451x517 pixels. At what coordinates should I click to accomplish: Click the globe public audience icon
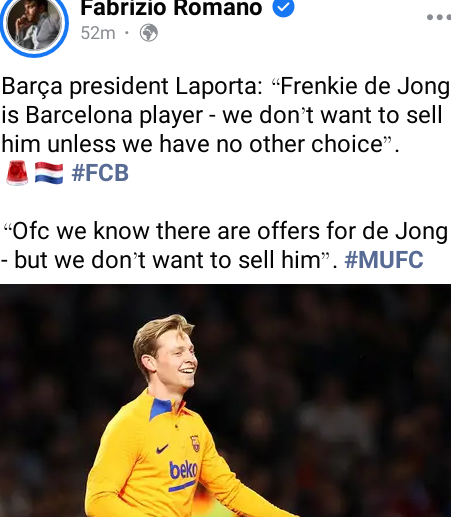149,33
